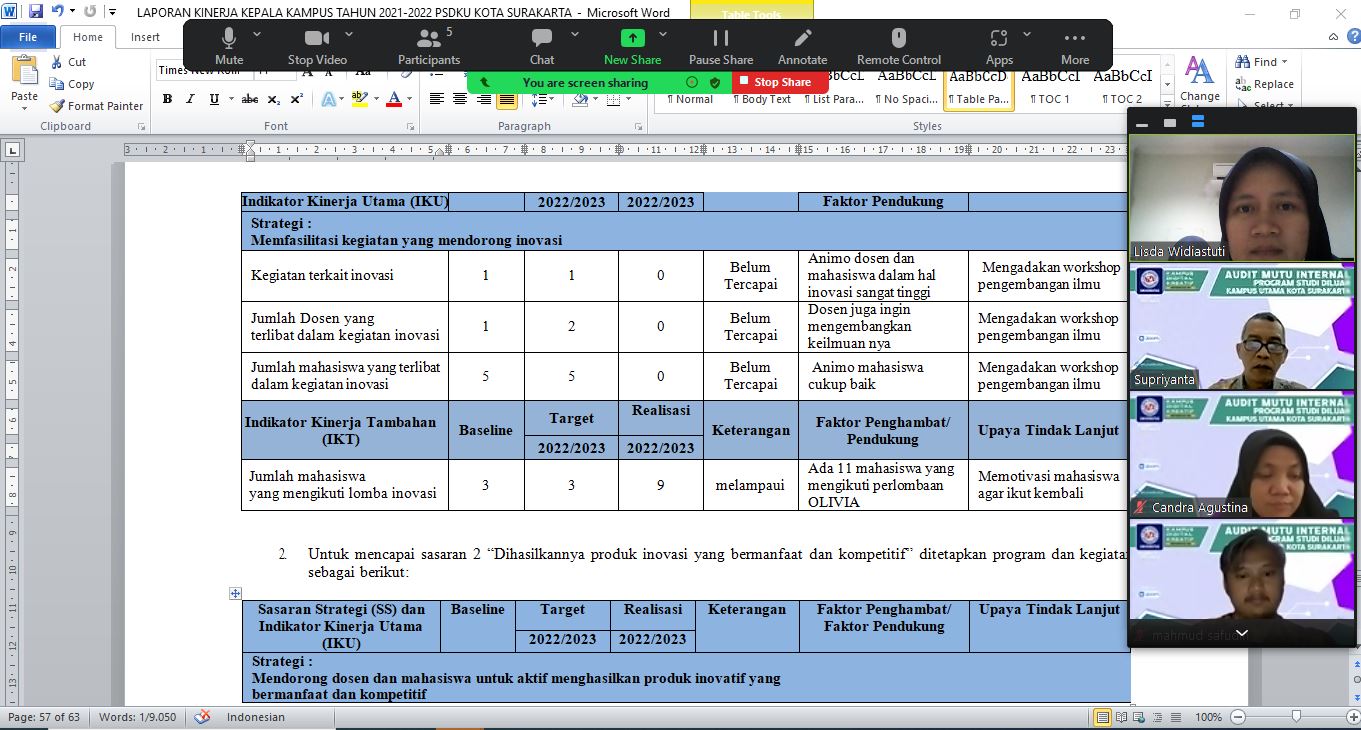1361x730 pixels.
Task: Toggle Strikethrough formatting
Action: click(250, 99)
